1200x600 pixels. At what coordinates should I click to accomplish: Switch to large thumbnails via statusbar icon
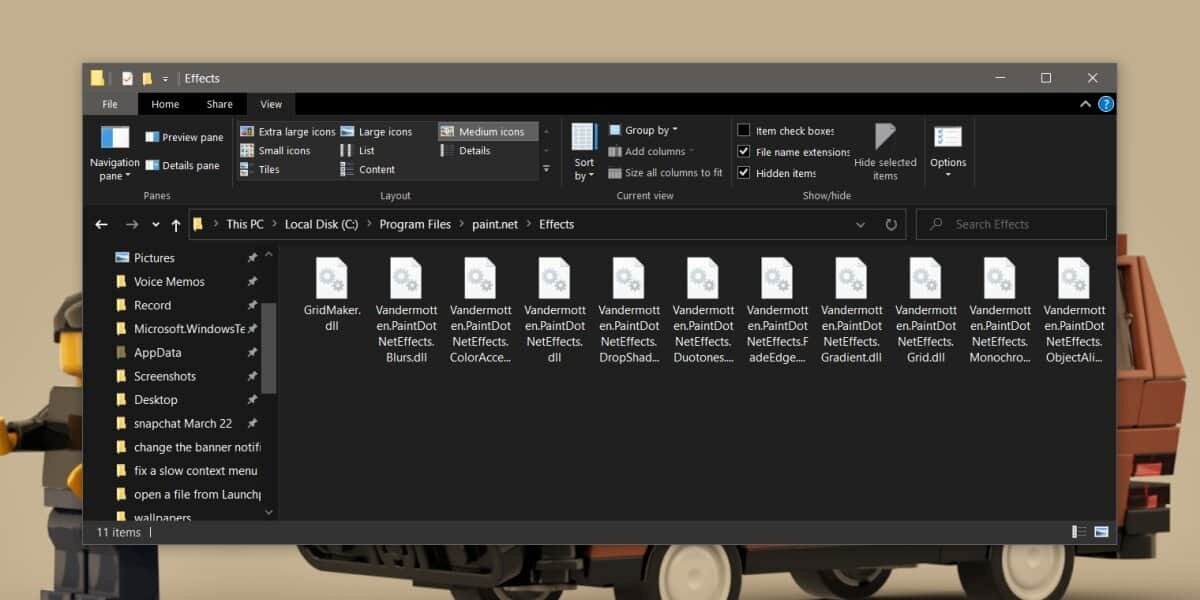1100,532
